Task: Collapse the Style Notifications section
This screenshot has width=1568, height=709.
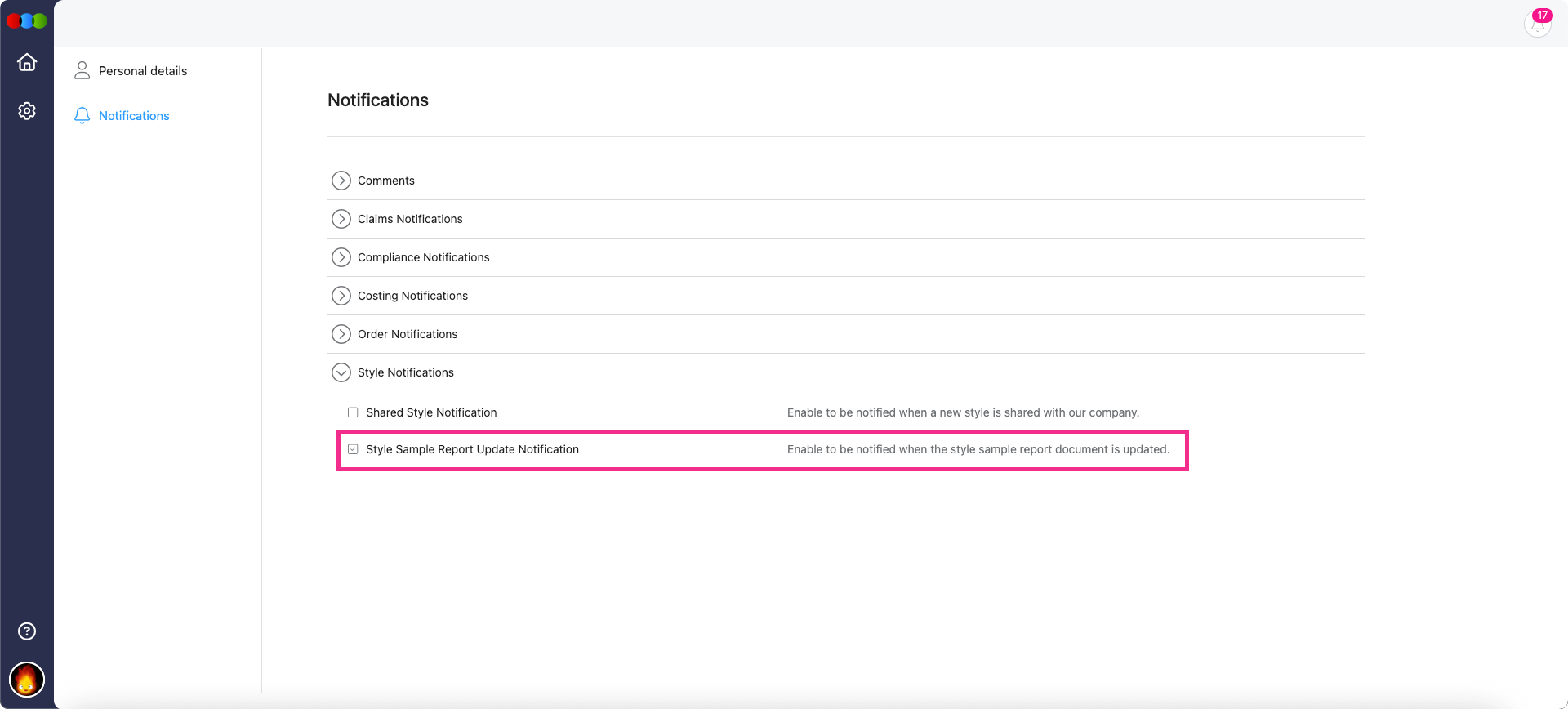Action: pyautogui.click(x=341, y=372)
